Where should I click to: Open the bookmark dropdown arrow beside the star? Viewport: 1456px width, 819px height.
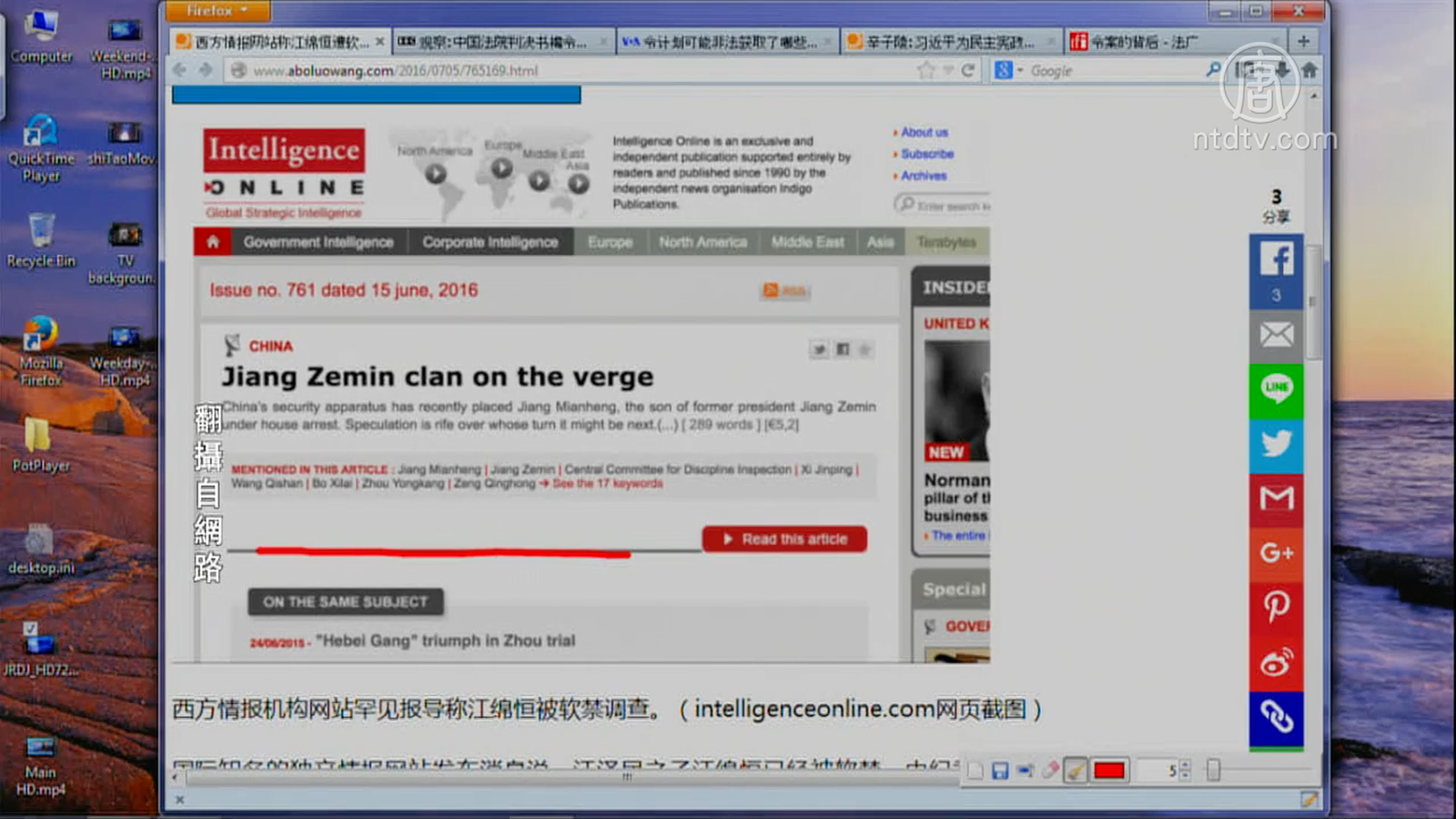click(947, 70)
